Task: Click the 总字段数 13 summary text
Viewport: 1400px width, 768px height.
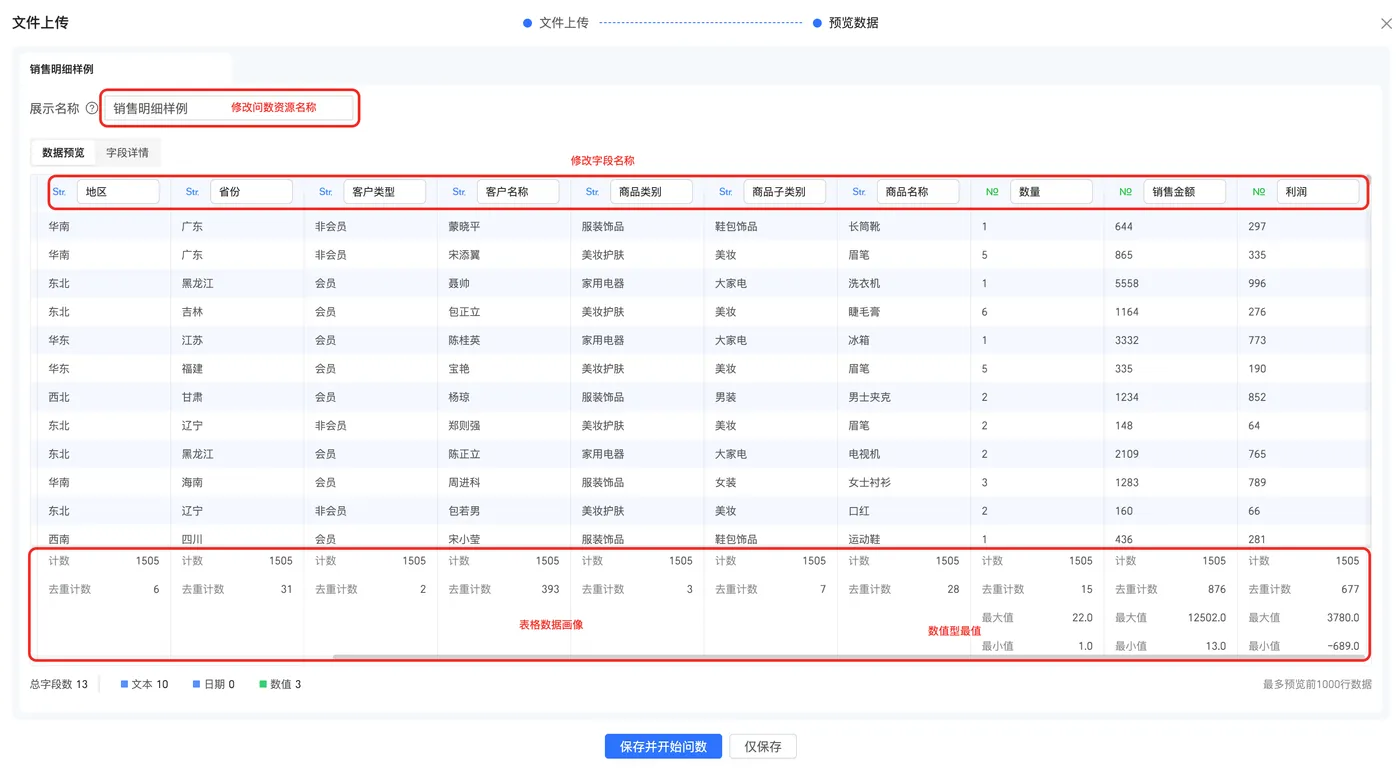Action: pos(59,685)
